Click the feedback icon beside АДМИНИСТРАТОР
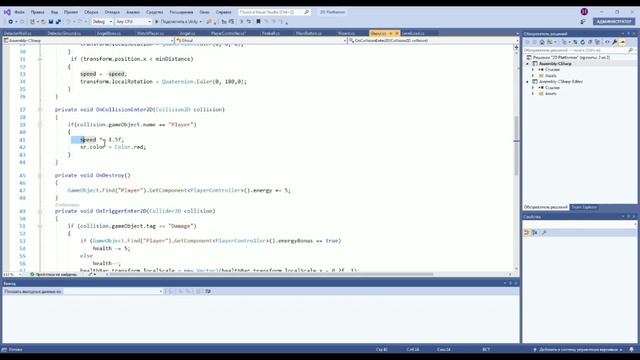This screenshot has height=360, width=640. click(x=583, y=22)
